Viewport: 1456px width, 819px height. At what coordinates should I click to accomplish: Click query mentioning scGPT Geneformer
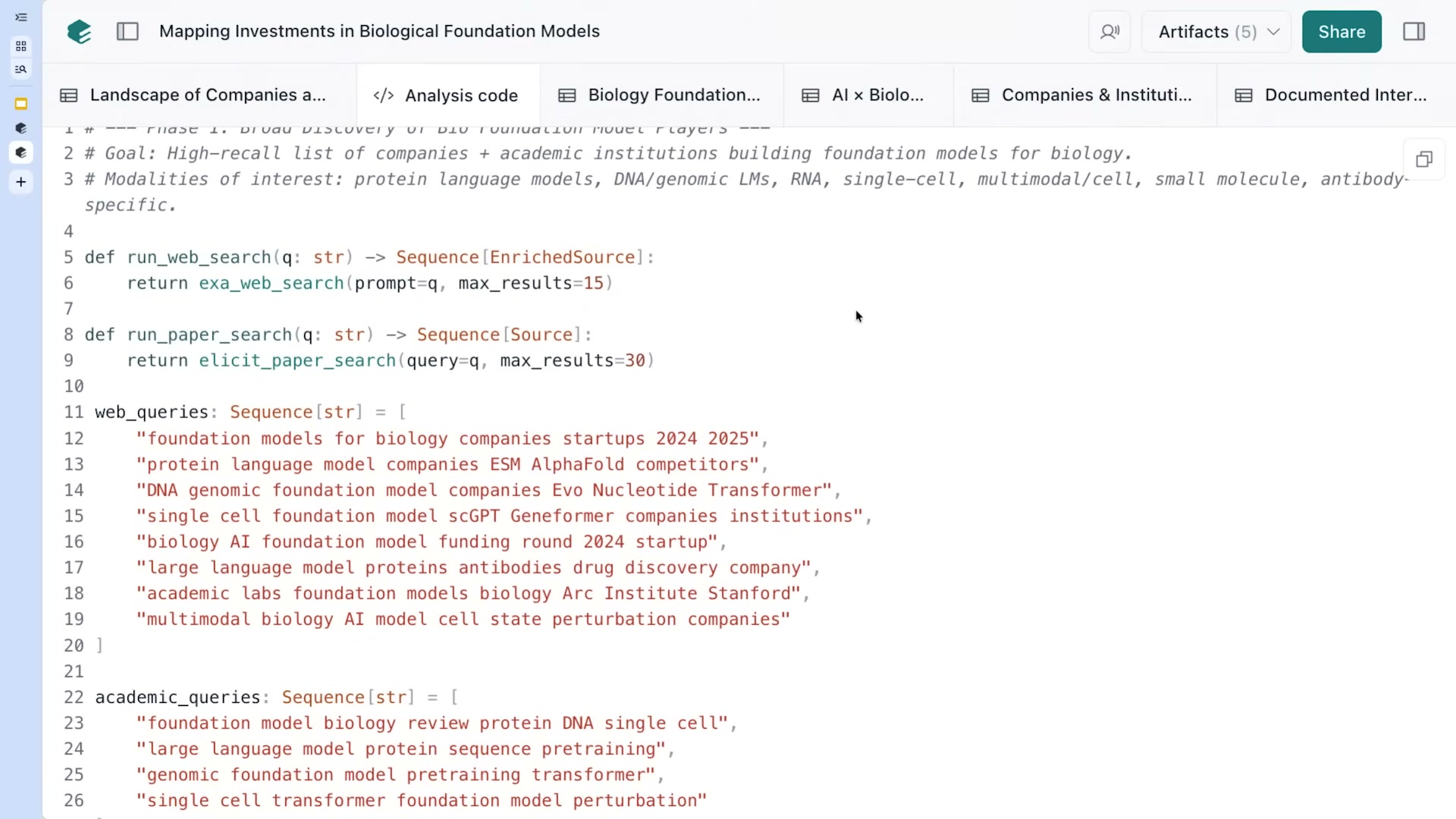pyautogui.click(x=504, y=516)
